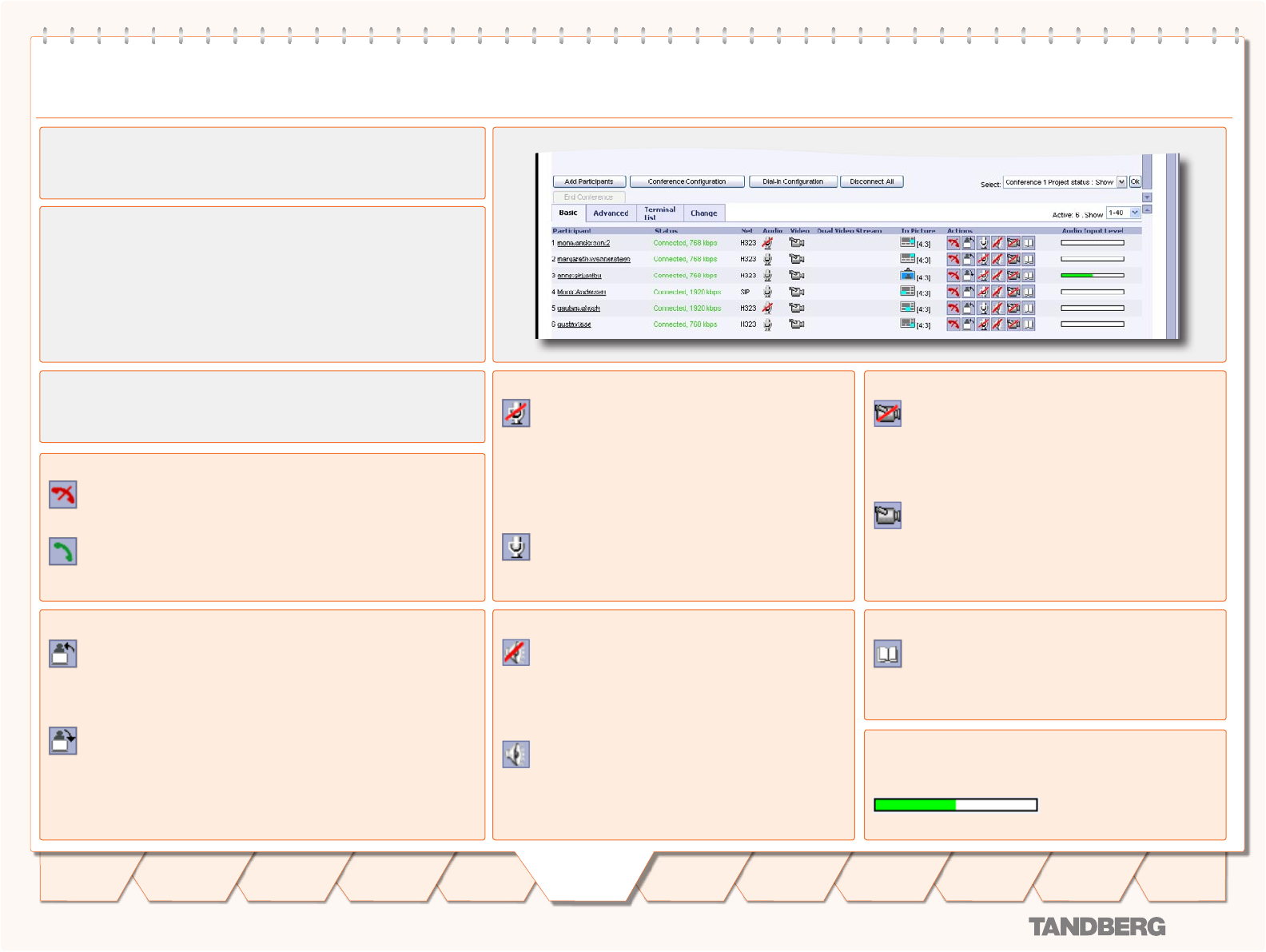Open the Show 1-40 dropdown
The image size is (1266, 952).
point(1134,213)
